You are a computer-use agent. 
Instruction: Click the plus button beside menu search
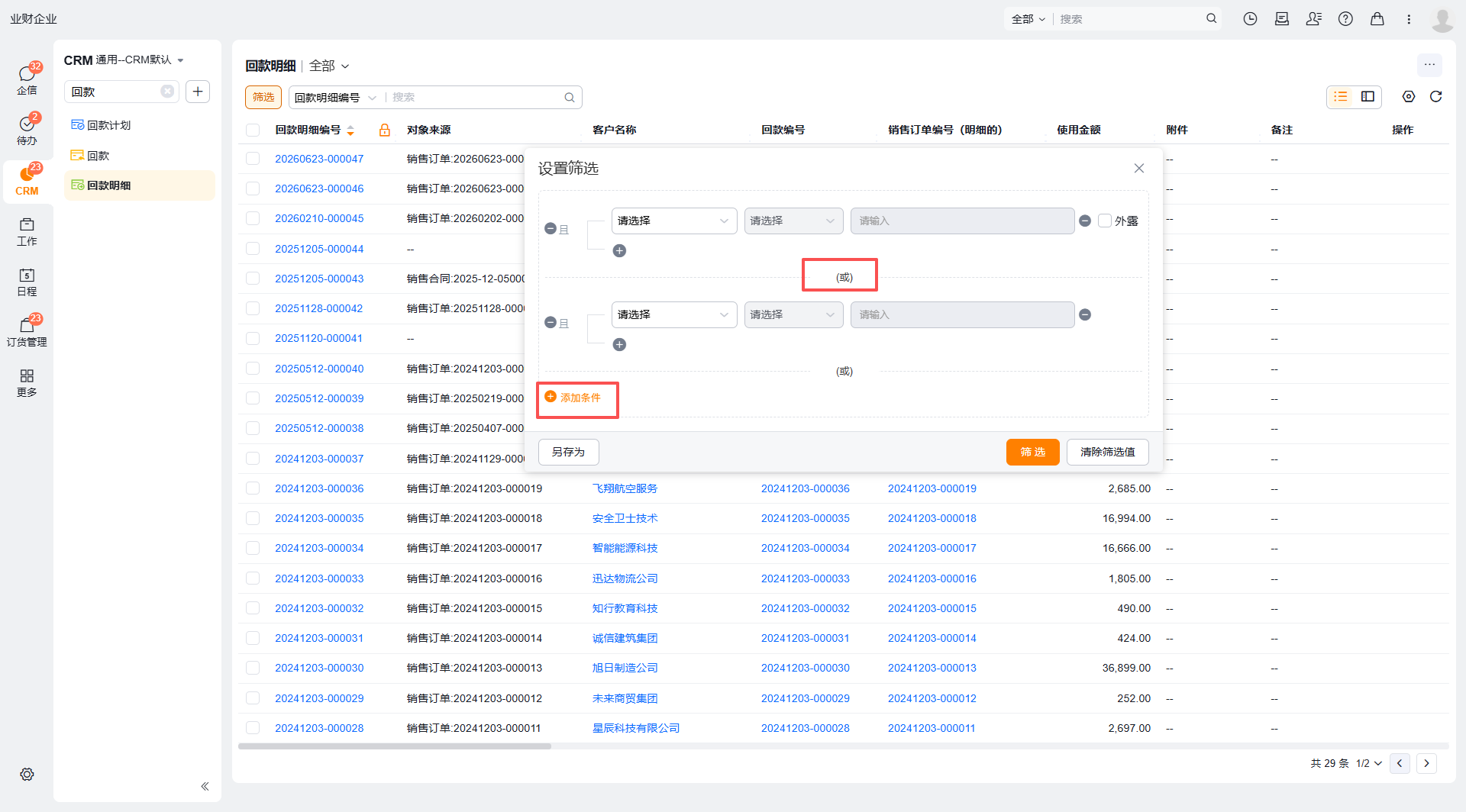click(x=198, y=92)
